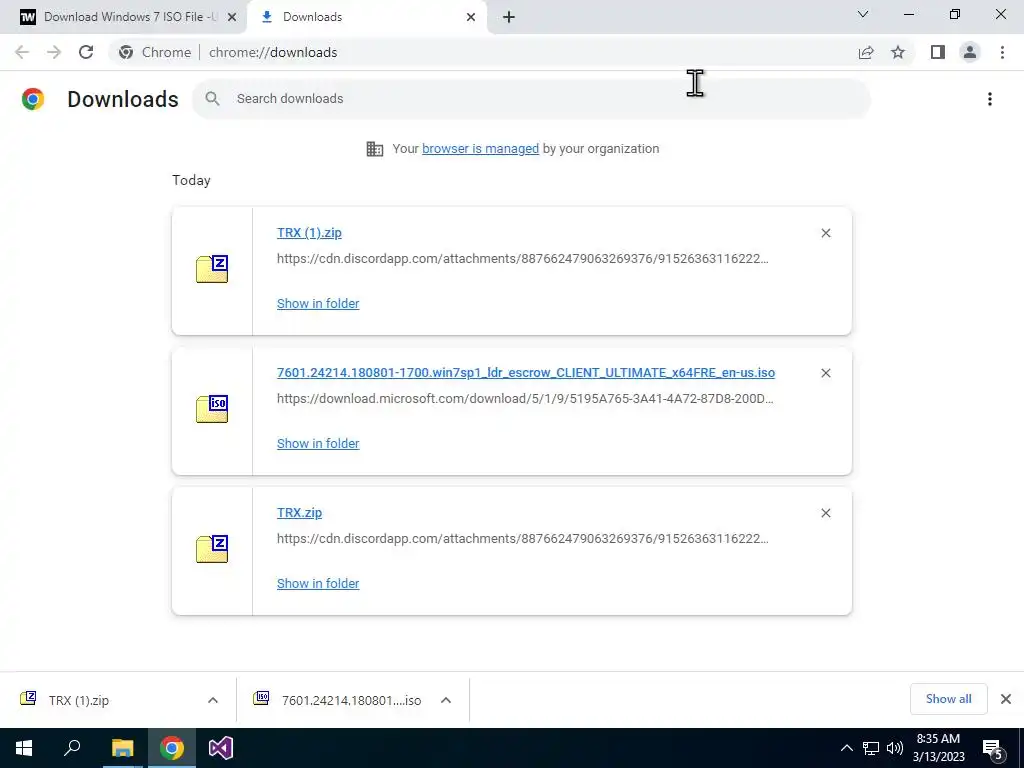
Task: Open a new browser tab
Action: click(x=509, y=17)
